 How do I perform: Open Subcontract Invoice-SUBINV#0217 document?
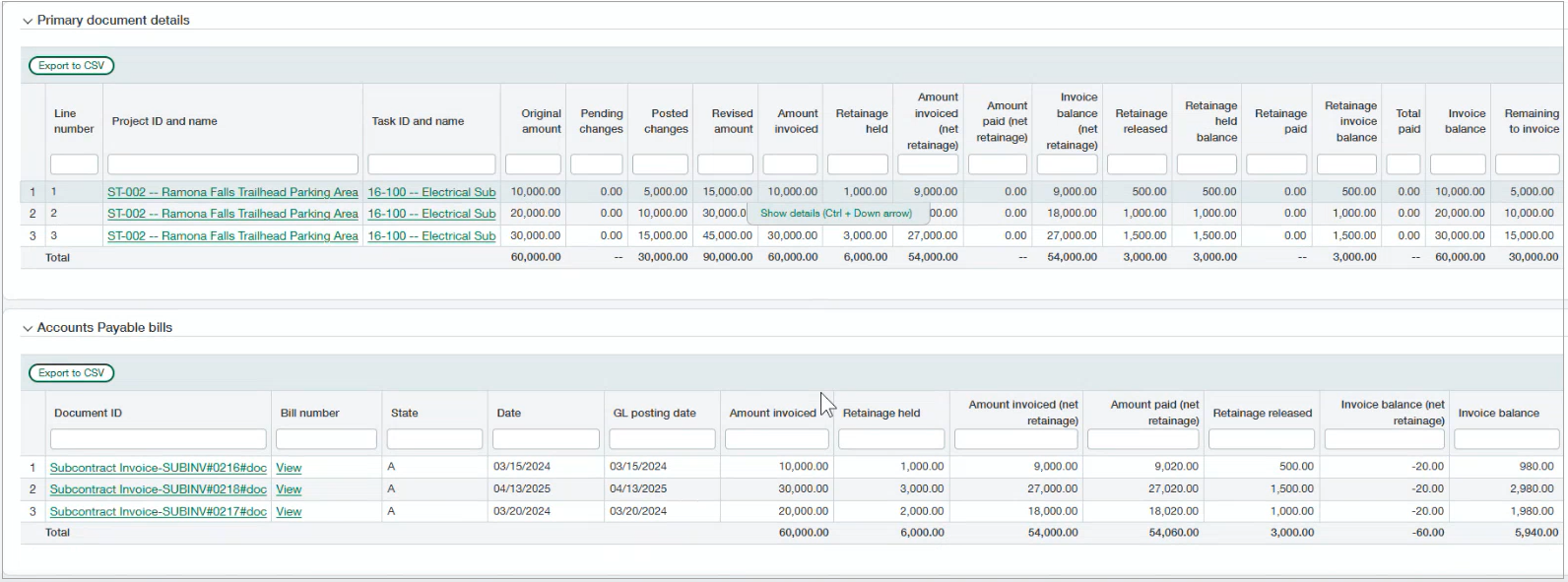pyautogui.click(x=158, y=512)
